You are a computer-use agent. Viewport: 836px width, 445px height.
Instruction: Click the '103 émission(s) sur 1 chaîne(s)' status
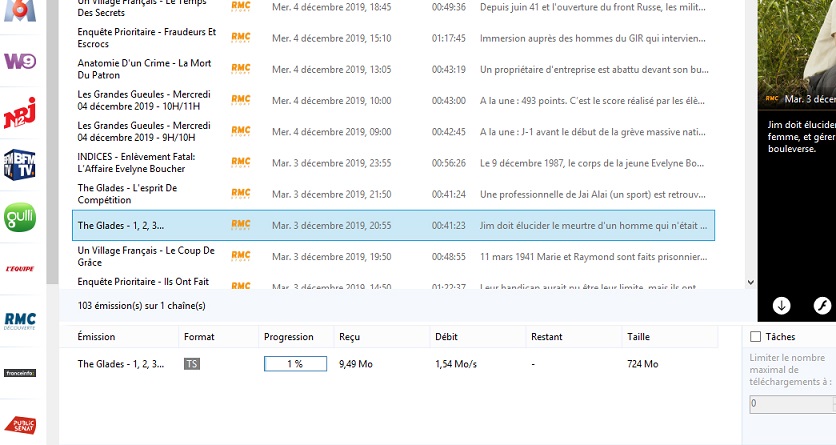tap(141, 306)
